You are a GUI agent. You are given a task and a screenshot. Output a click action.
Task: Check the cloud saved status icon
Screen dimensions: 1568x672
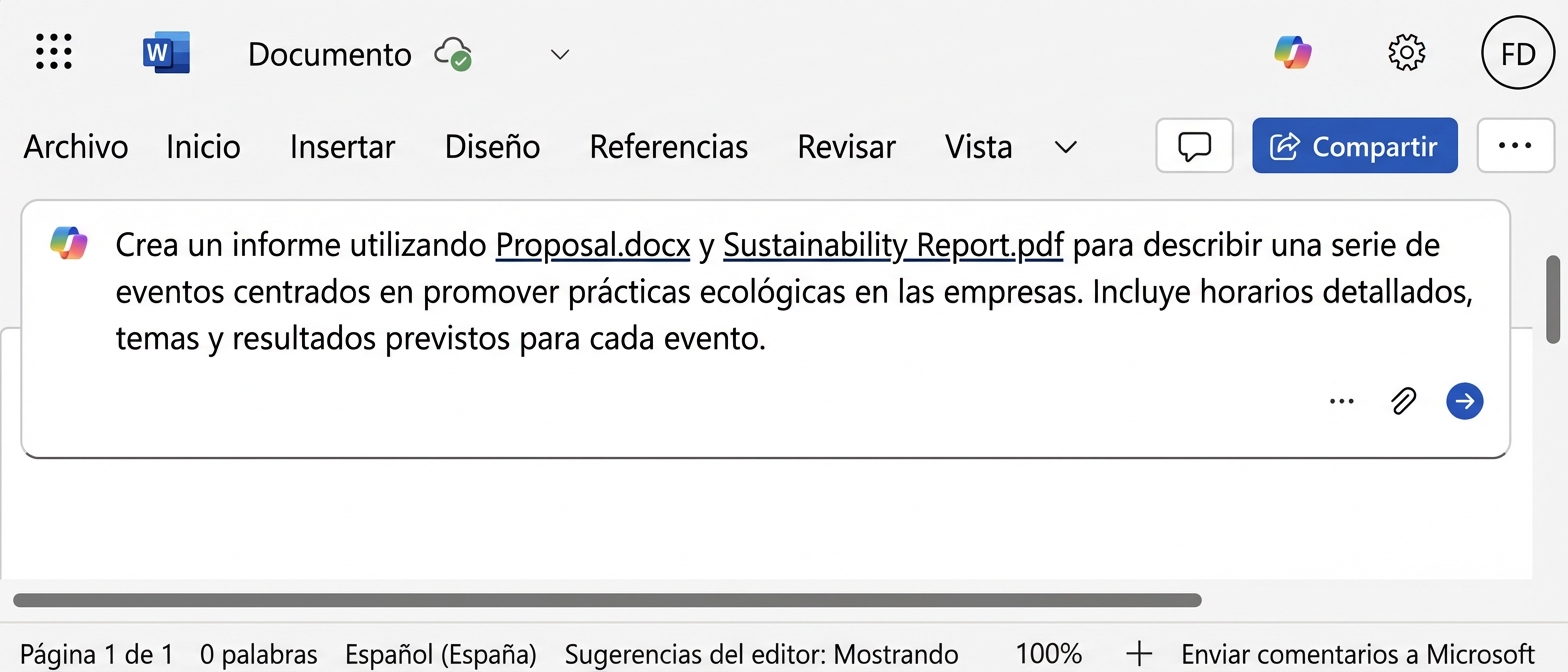click(453, 54)
